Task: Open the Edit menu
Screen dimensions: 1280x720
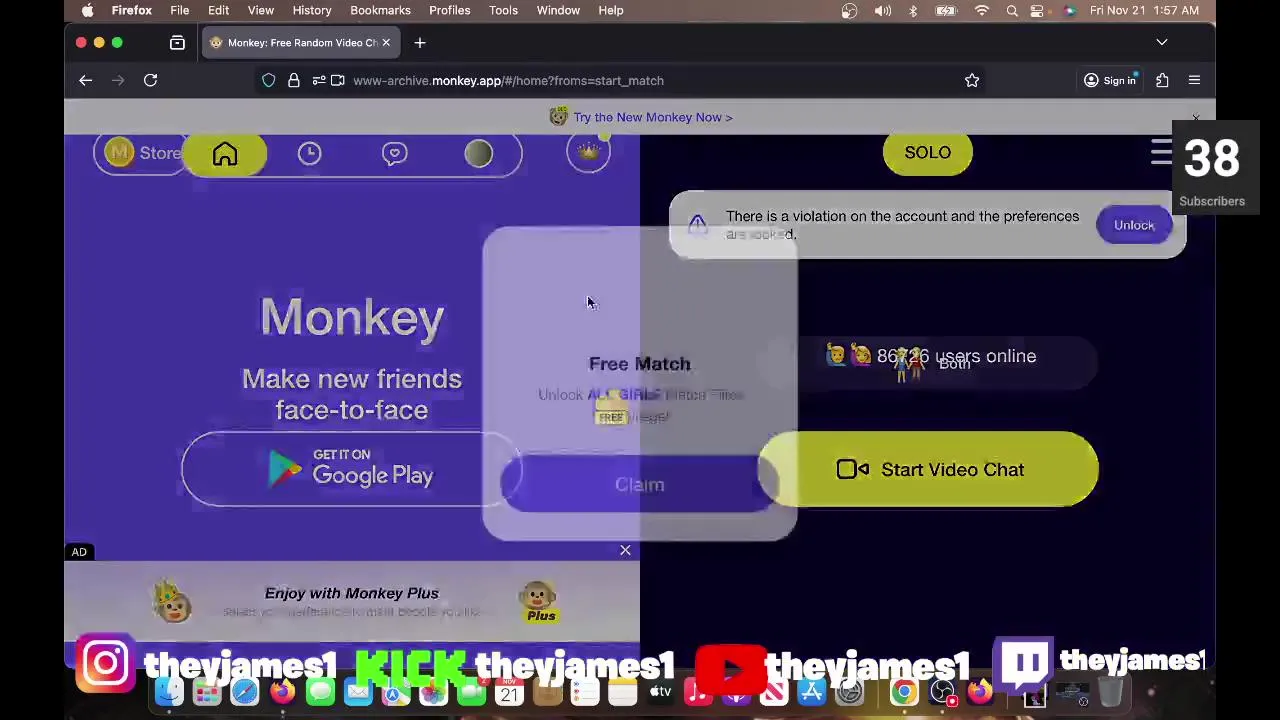Action: 218,10
